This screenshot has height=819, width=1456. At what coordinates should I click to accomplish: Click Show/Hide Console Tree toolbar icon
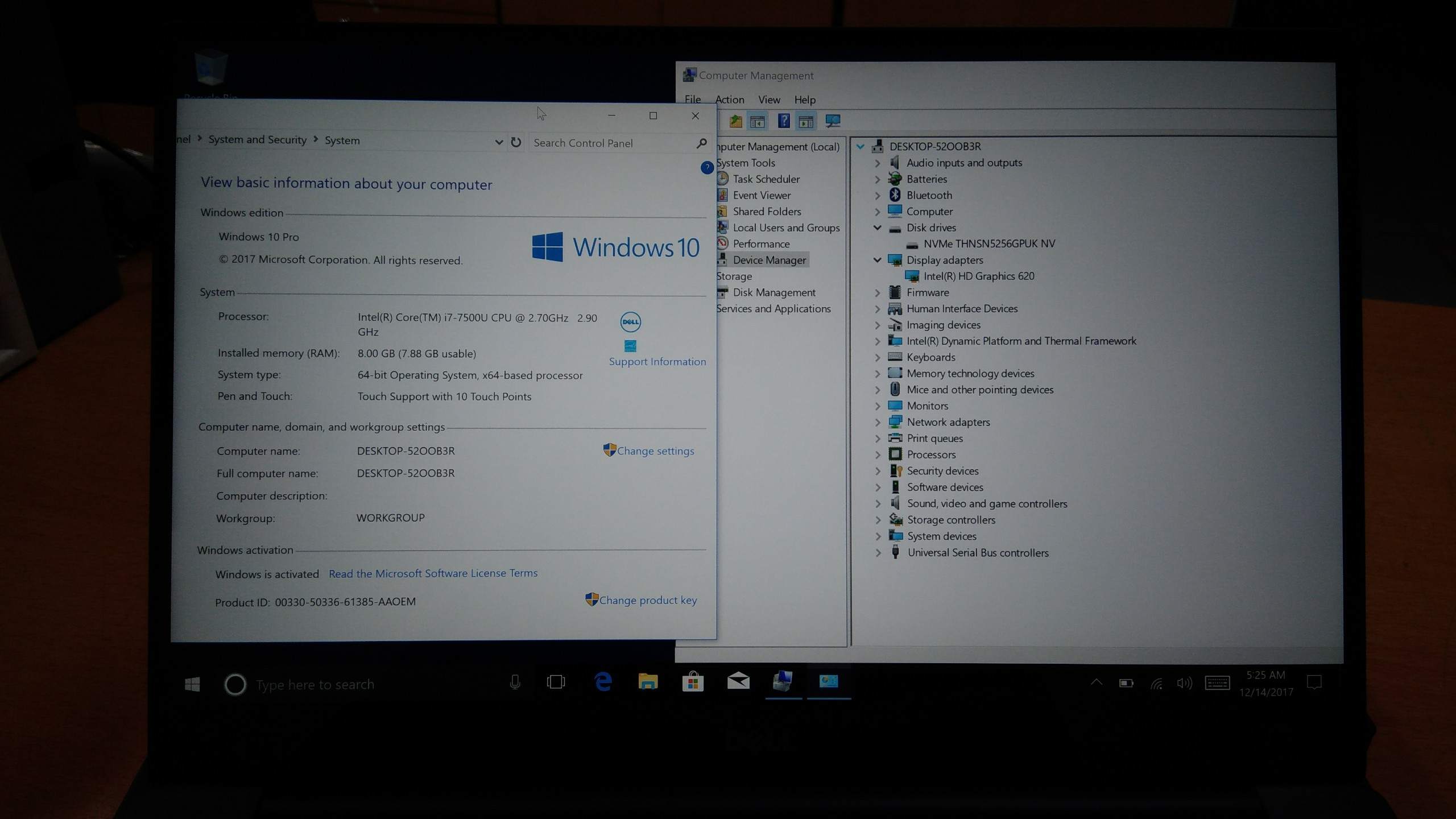coord(757,121)
